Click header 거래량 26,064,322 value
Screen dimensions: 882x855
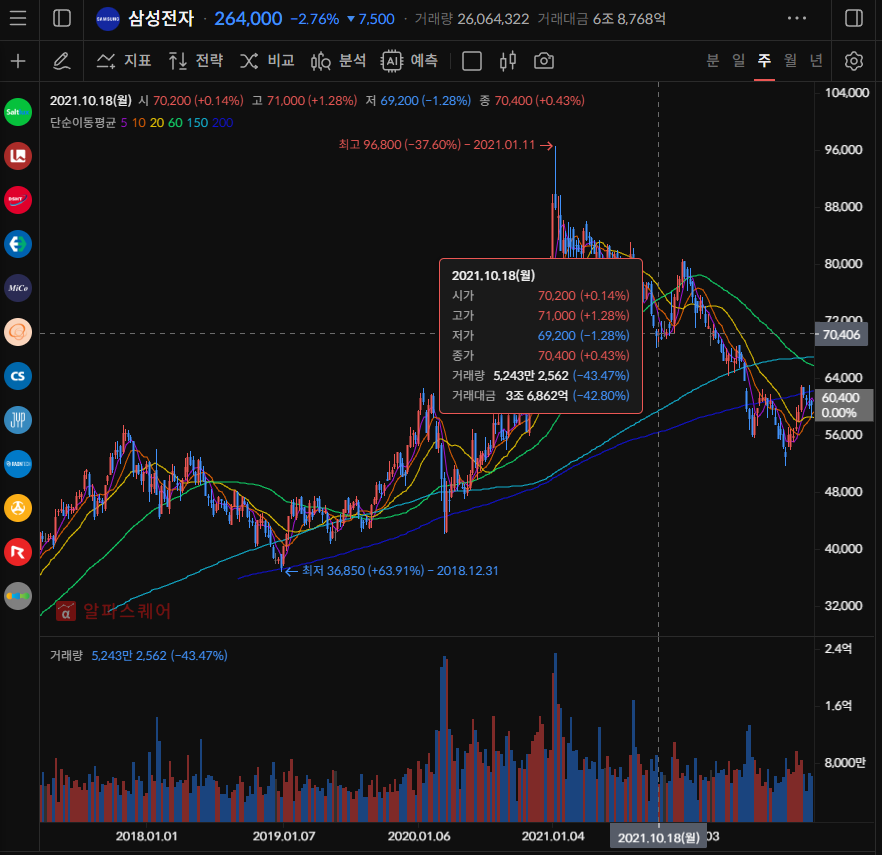coord(472,19)
